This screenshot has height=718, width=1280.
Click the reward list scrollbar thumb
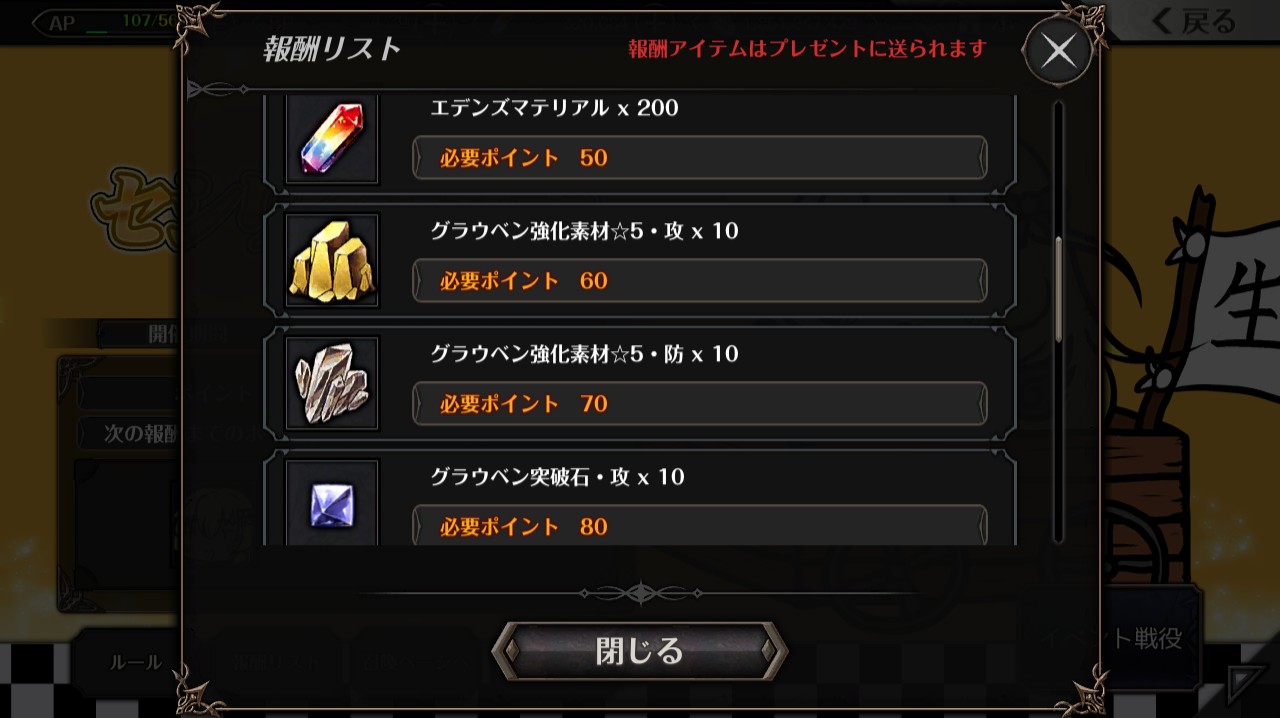tap(1058, 290)
